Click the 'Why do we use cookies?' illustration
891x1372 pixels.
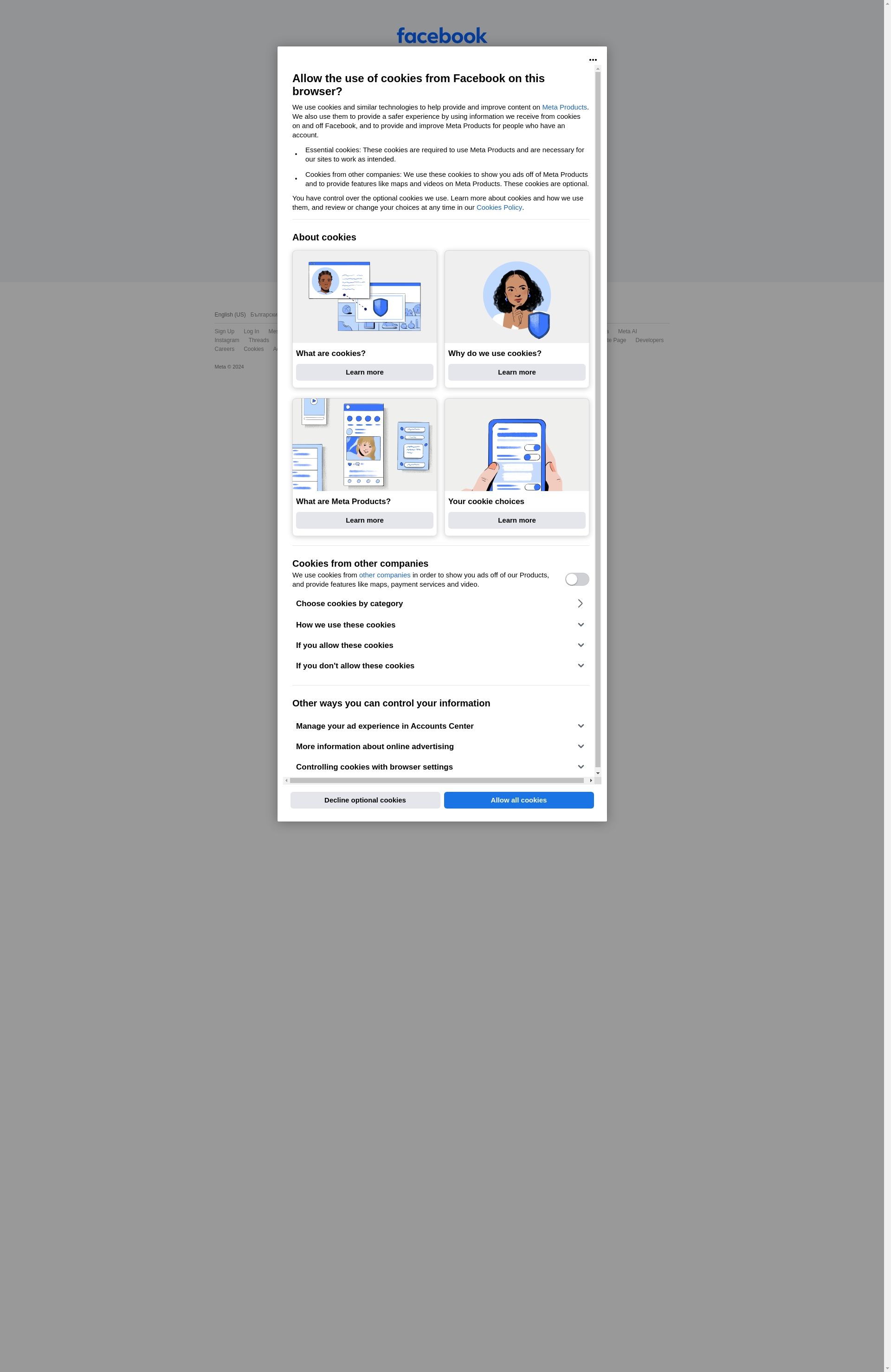[517, 297]
